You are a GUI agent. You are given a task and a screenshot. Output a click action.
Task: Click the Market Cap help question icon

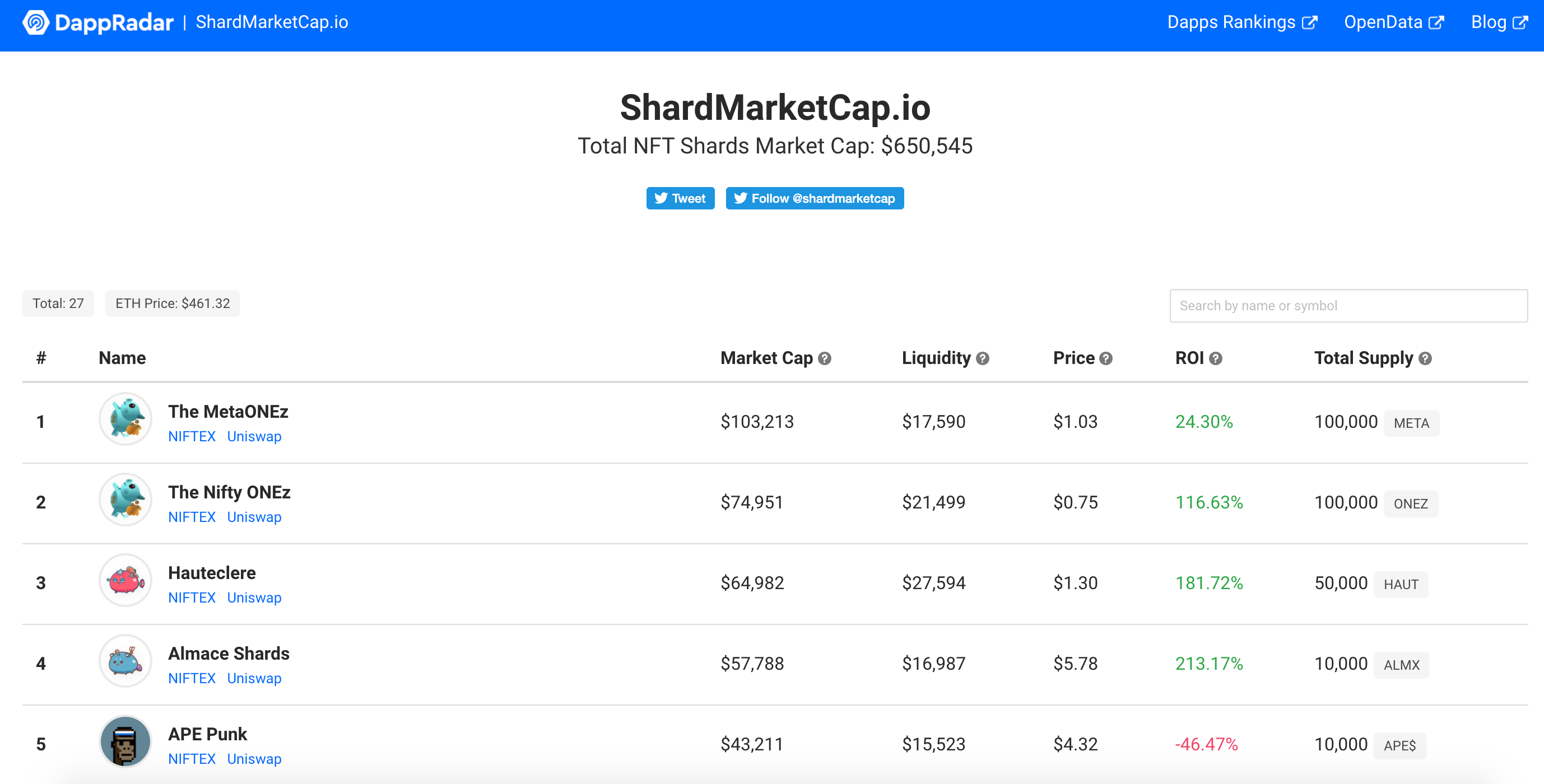click(x=825, y=358)
